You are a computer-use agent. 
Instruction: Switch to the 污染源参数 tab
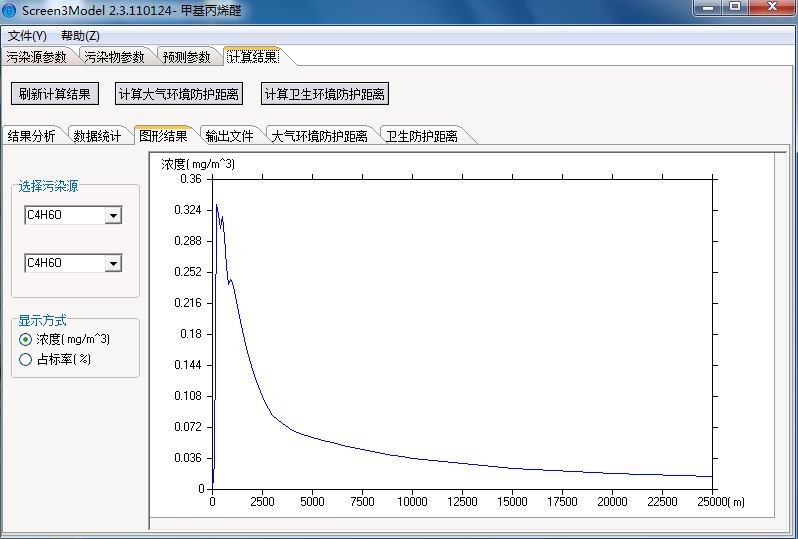[37, 57]
